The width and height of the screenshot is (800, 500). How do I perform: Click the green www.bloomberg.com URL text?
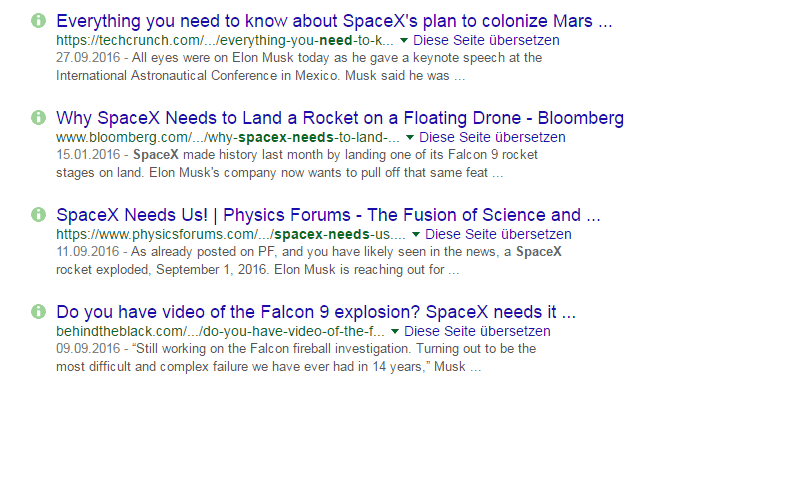click(x=228, y=137)
